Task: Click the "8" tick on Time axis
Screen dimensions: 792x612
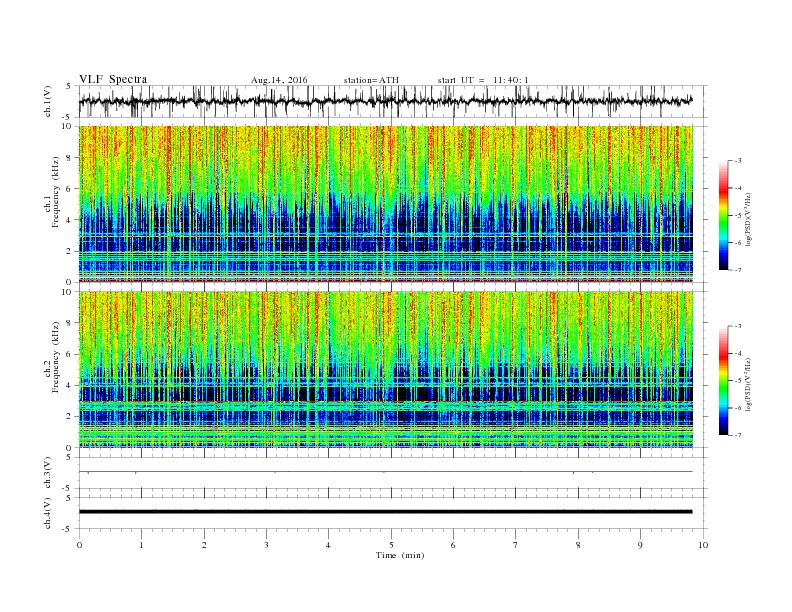Action: click(578, 545)
